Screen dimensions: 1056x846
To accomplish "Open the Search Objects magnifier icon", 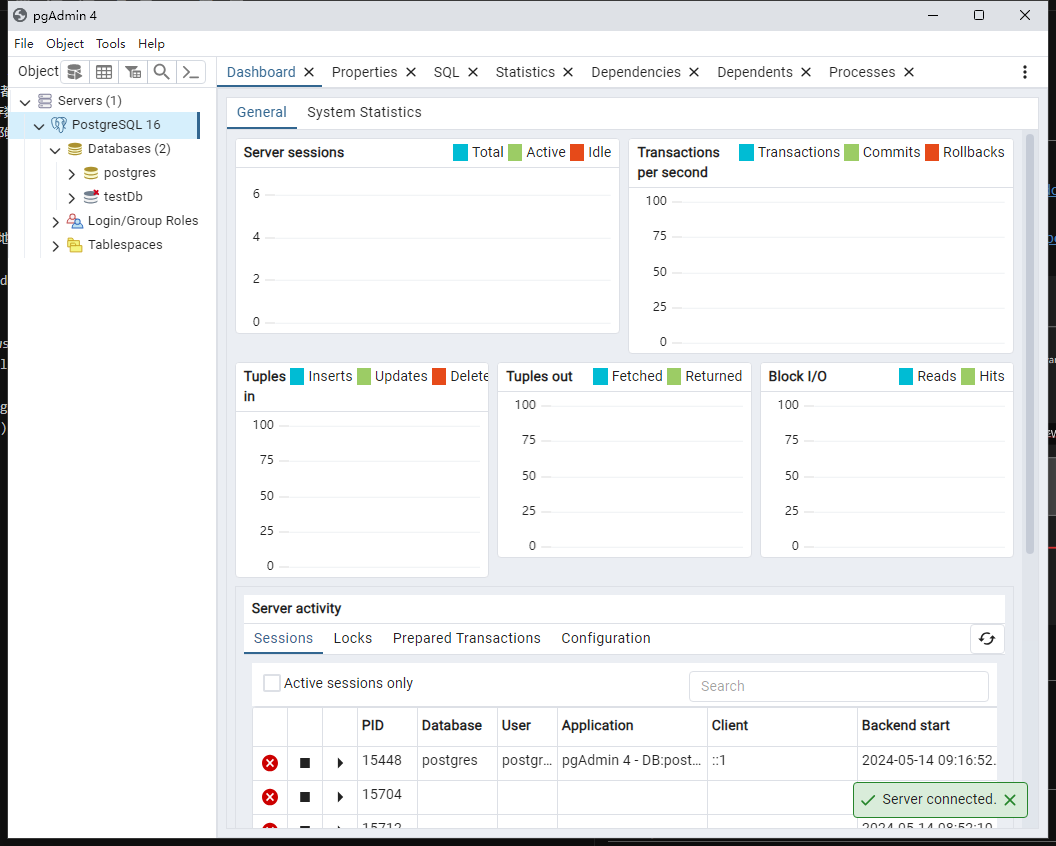I will [x=162, y=71].
